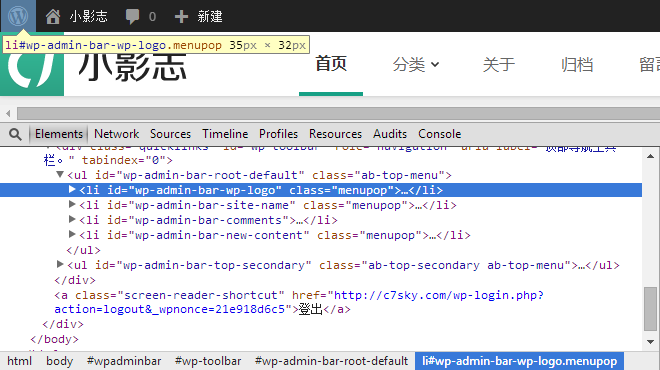Switch to the Profiles tab
This screenshot has height=370, width=660.
click(278, 134)
